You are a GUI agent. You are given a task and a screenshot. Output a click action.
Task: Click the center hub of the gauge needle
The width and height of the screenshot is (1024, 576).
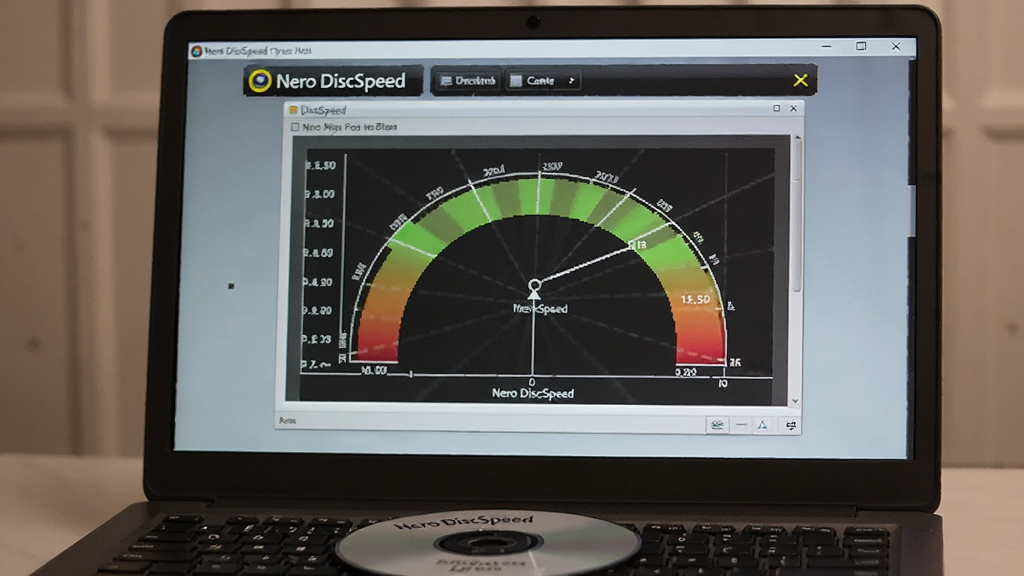coord(534,285)
